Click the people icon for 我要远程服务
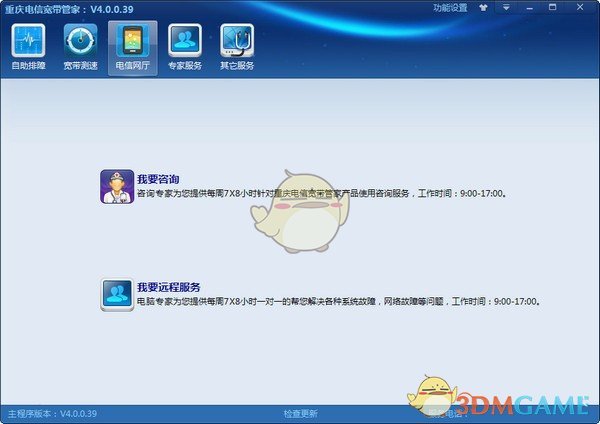The width and height of the screenshot is (600, 424). click(x=117, y=295)
